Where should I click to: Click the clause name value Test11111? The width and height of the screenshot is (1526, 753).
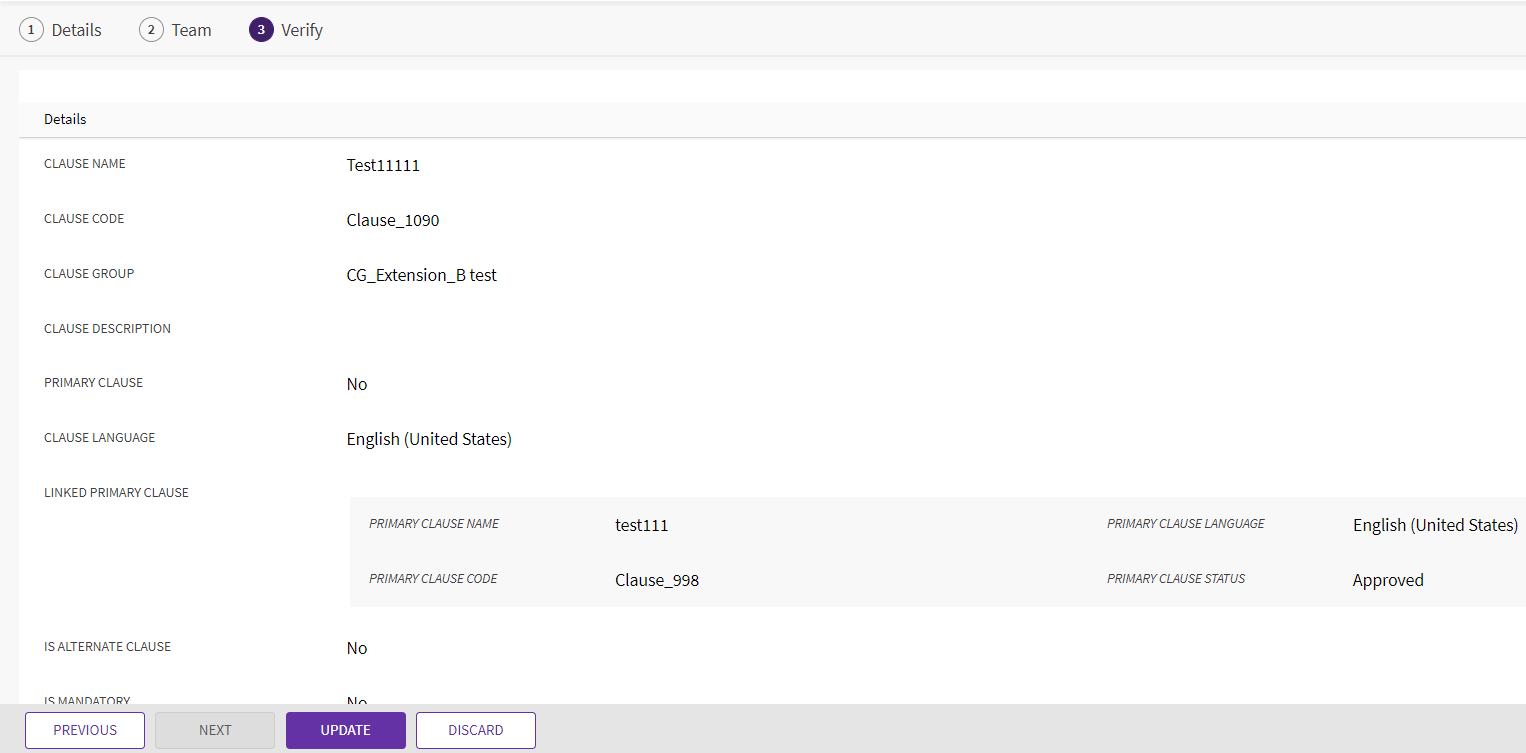click(383, 166)
